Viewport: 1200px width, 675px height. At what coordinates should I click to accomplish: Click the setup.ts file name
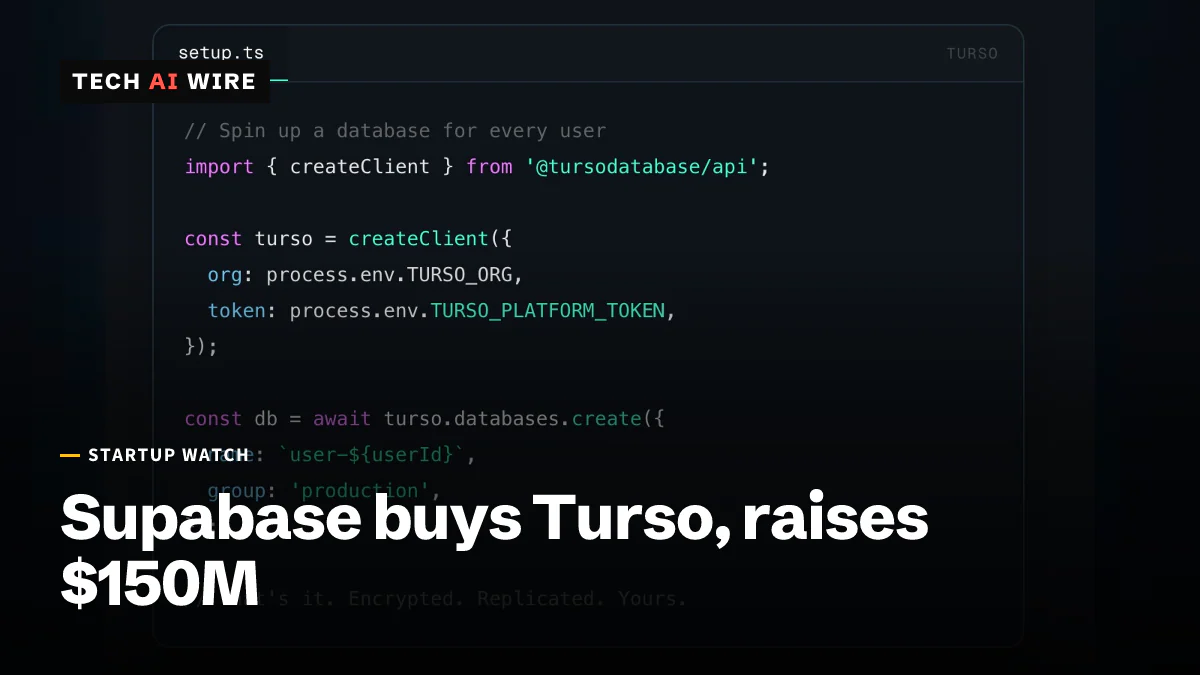(x=221, y=53)
